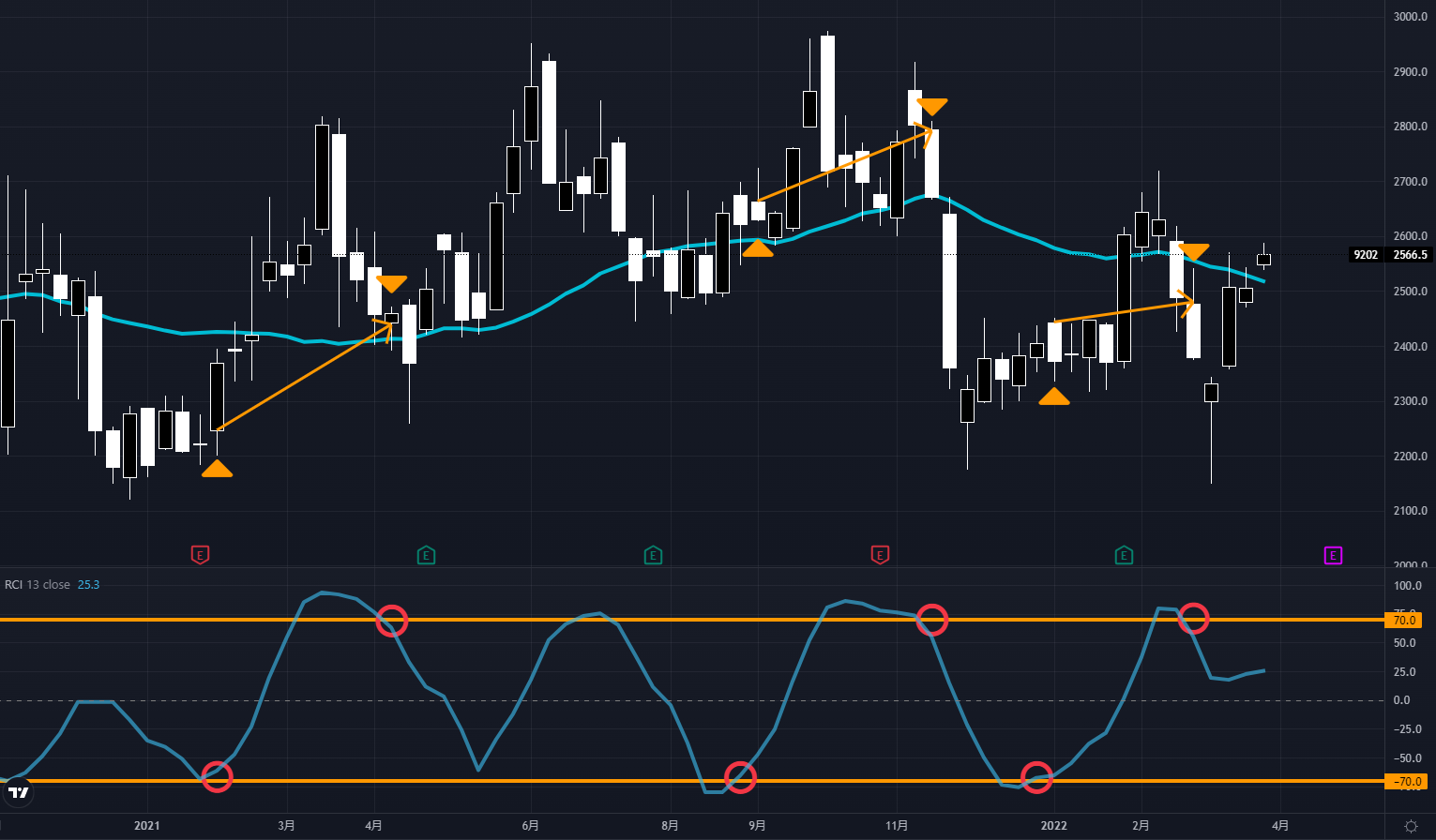1436x840 pixels.
Task: Select the orange 70.0 level label
Action: point(1404,621)
